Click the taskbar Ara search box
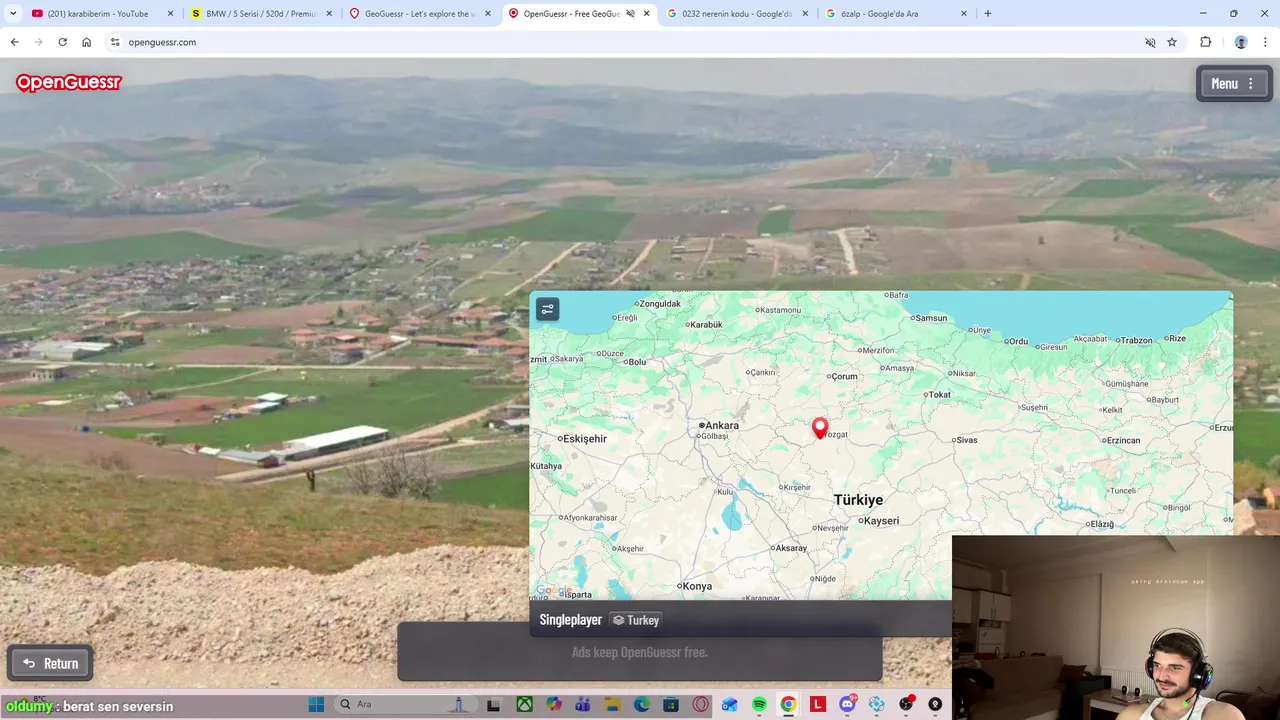Screen dimensions: 1280x720 point(405,704)
